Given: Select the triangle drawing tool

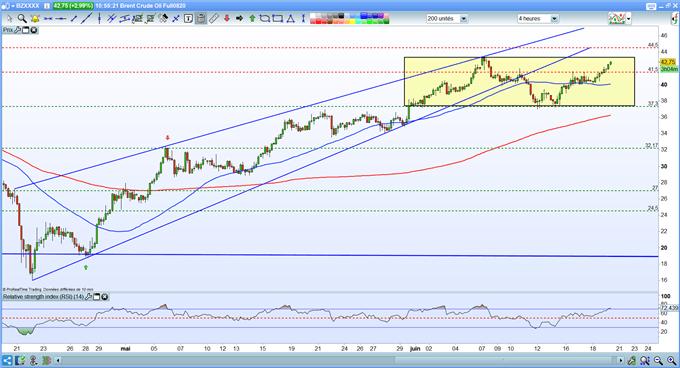Looking at the screenshot, I should tap(291, 19).
